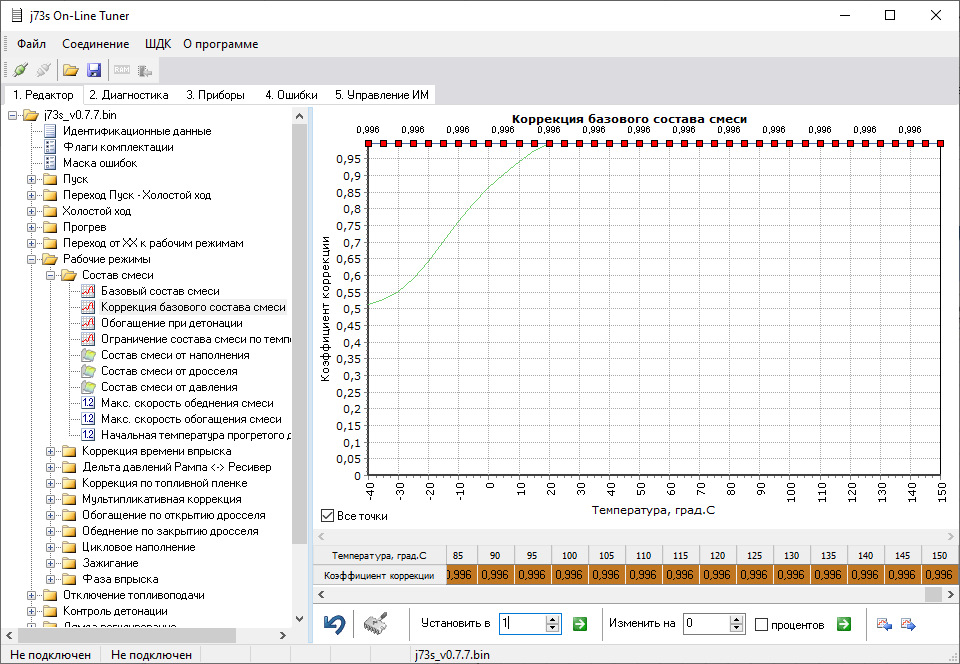Select the table cell for temperature 100

[569, 574]
